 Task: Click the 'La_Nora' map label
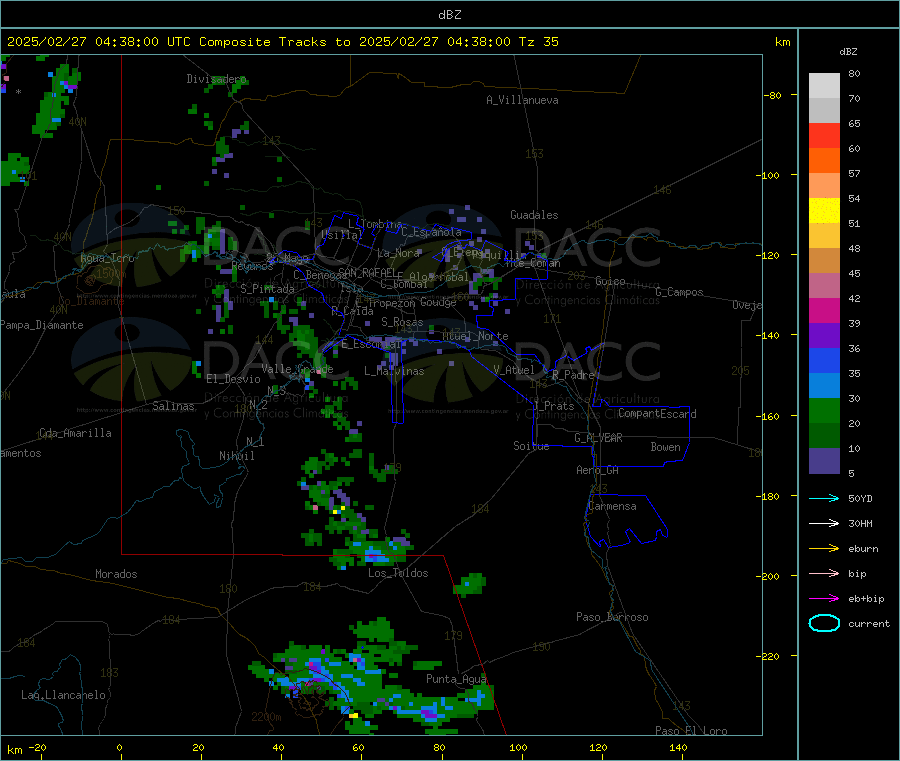tap(398, 253)
